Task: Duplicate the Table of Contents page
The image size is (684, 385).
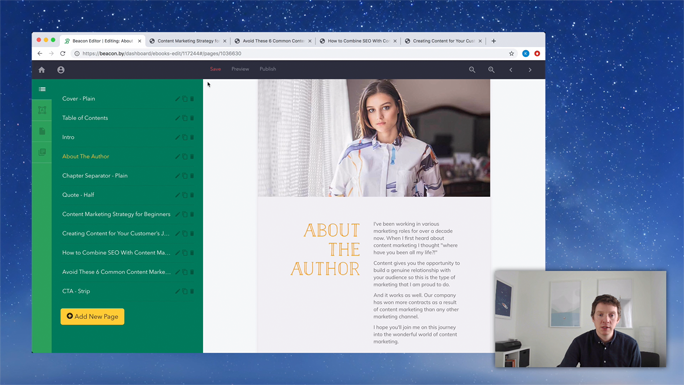Action: click(x=185, y=118)
